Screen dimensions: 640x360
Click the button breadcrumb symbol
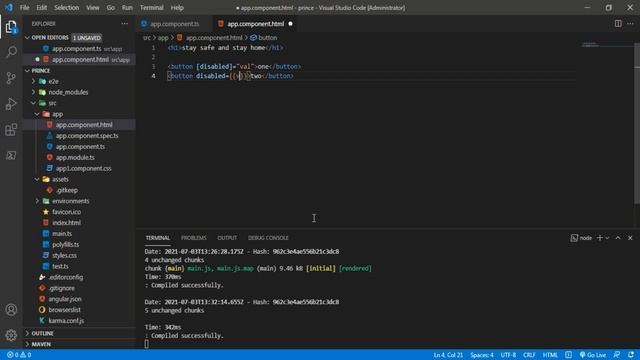tap(264, 38)
